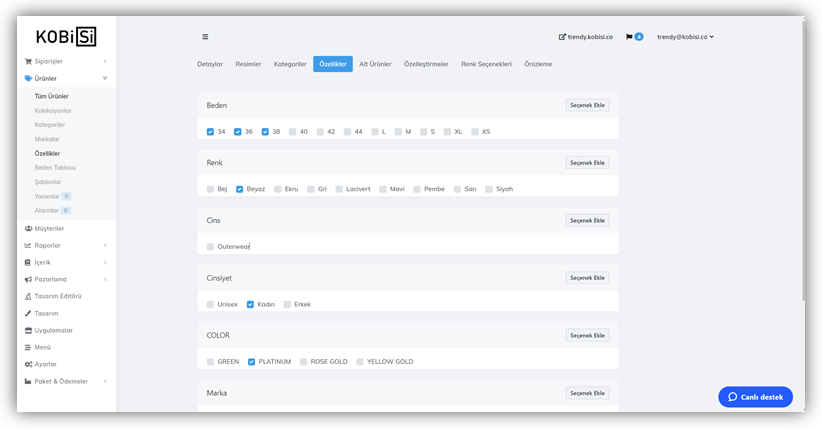The width and height of the screenshot is (822, 429).
Task: Check the size 40 checkbox
Action: pos(293,132)
